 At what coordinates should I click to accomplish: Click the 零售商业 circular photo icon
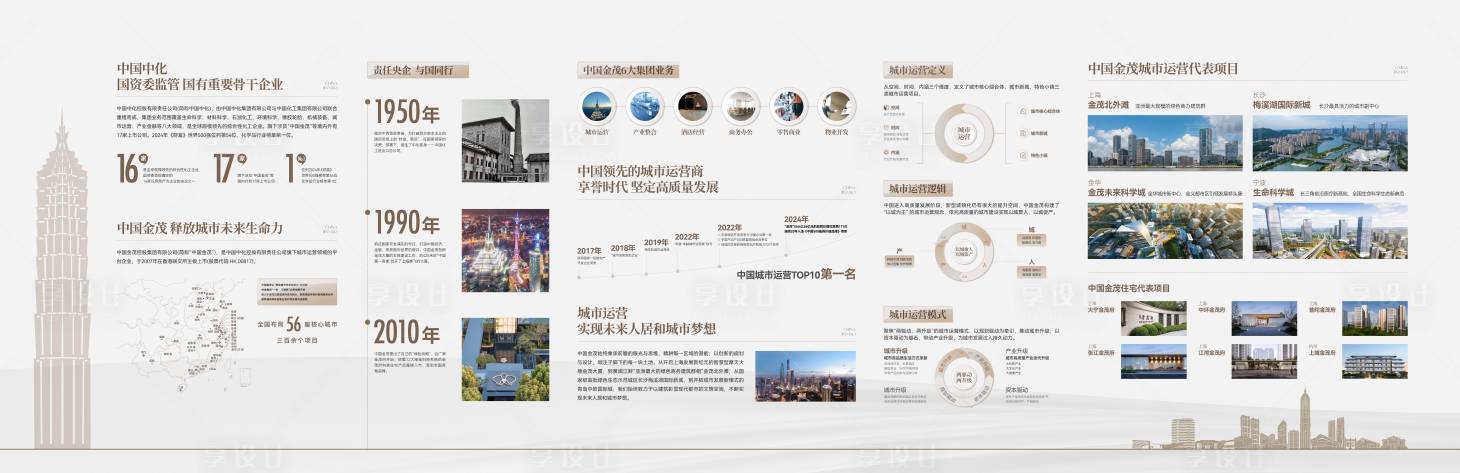point(788,106)
